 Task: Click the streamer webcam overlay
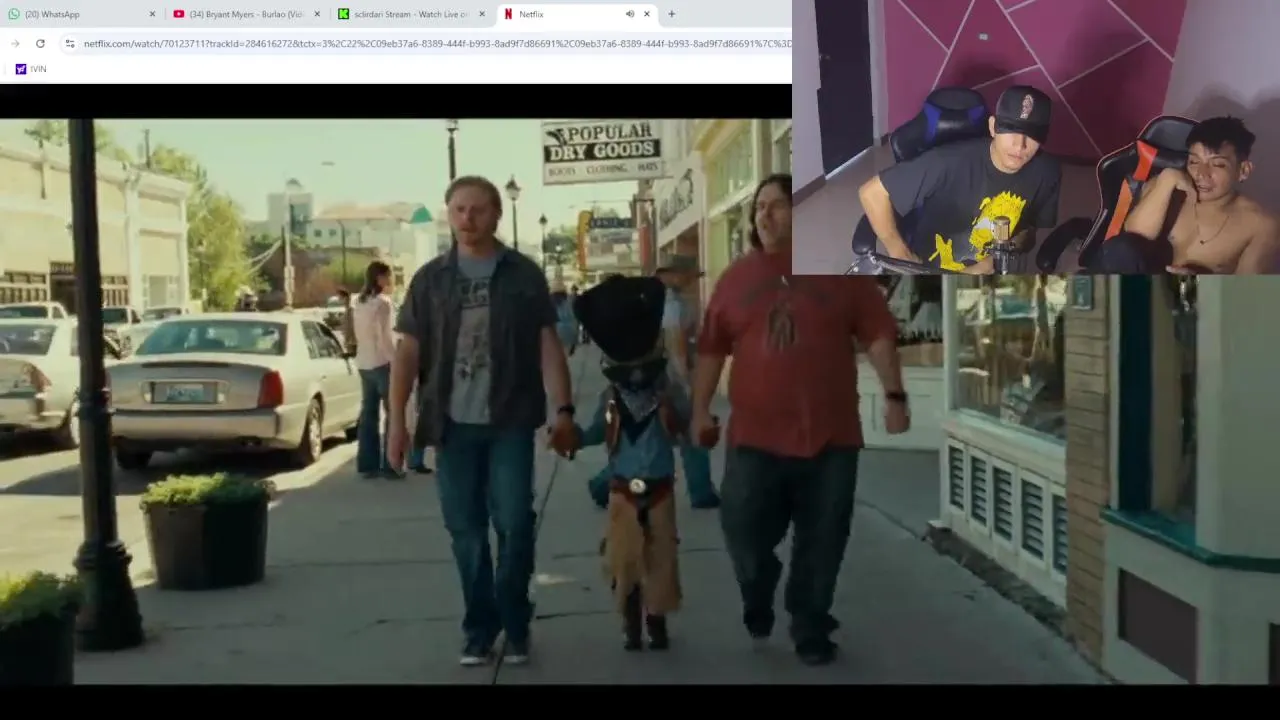tap(1036, 137)
